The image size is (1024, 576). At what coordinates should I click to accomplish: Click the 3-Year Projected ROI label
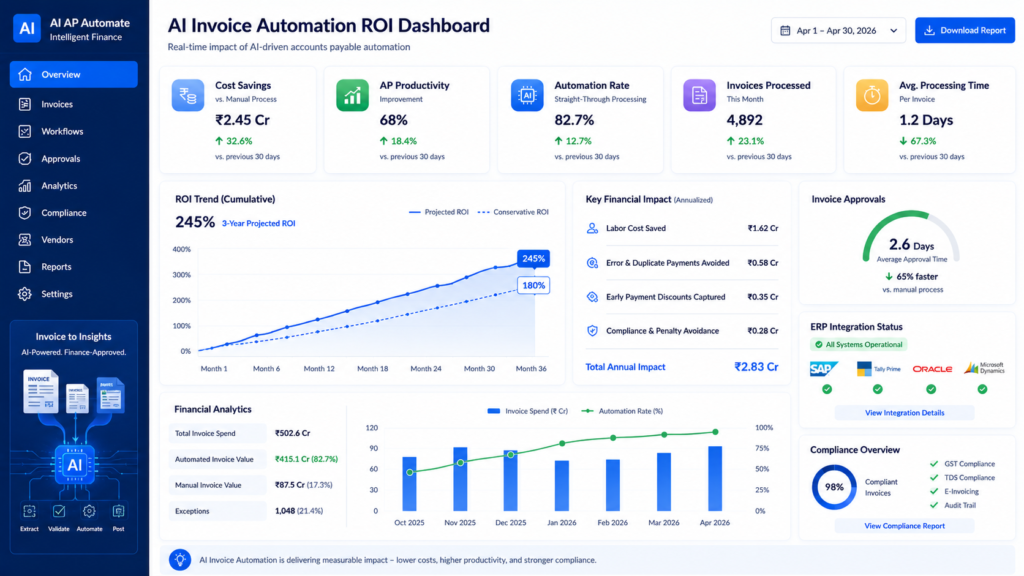pos(259,223)
